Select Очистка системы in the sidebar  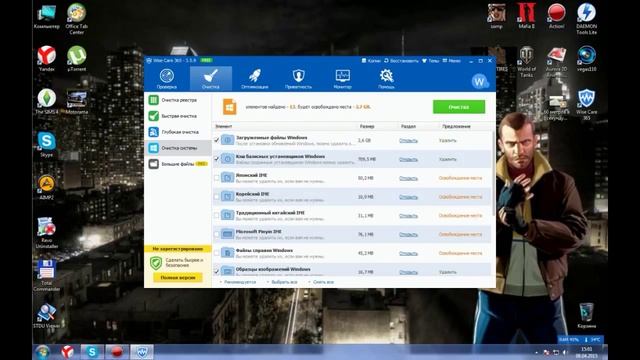click(178, 148)
